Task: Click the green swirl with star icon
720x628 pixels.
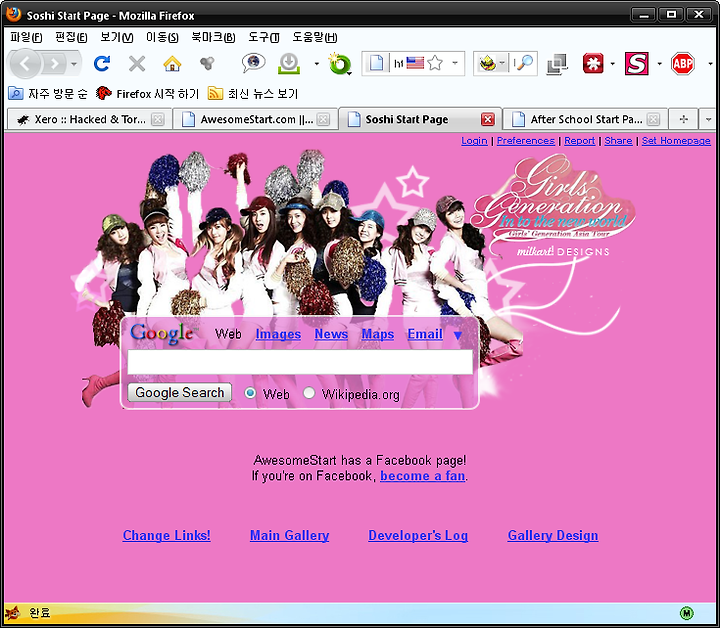Action: click(x=340, y=64)
